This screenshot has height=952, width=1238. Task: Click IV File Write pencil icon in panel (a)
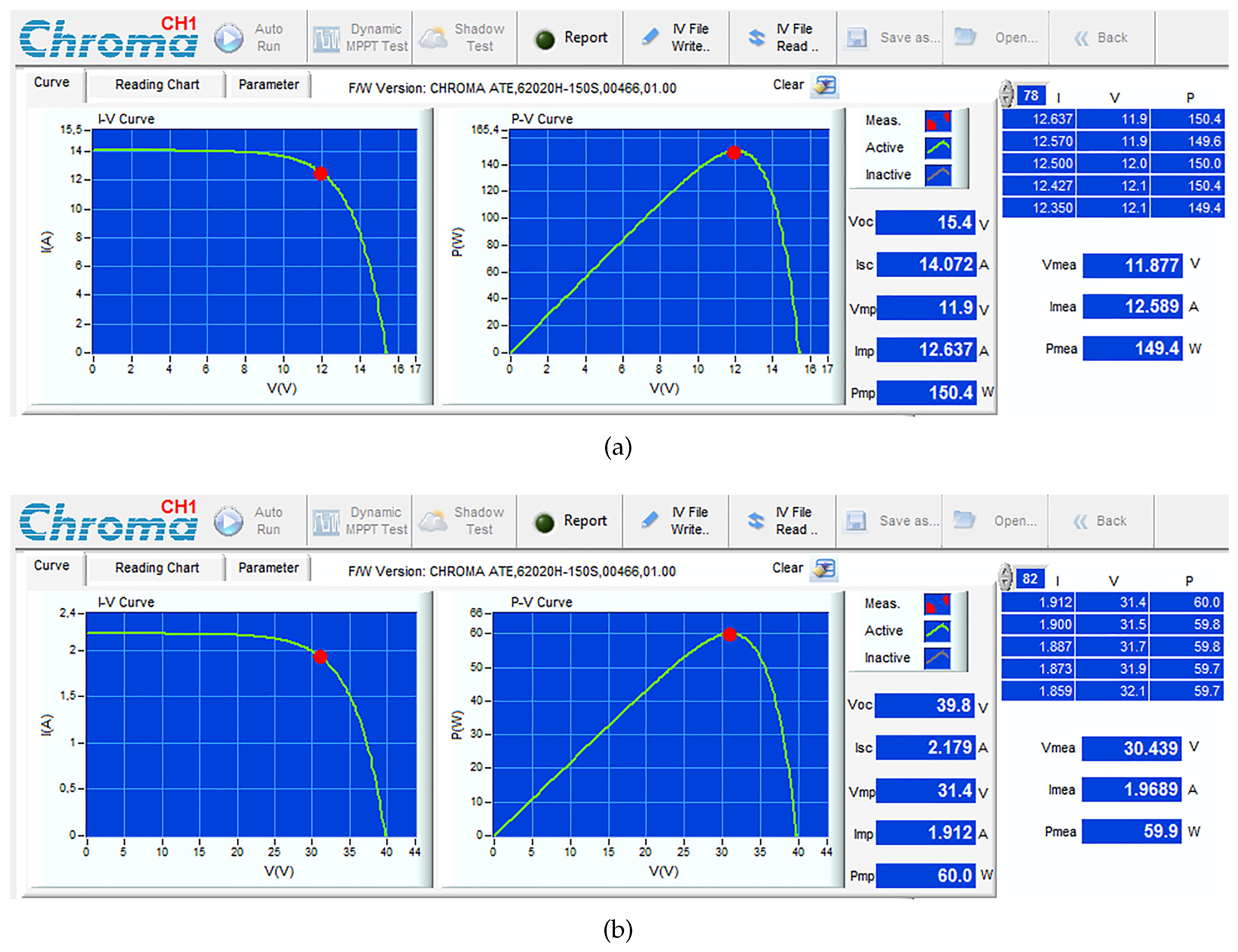pyautogui.click(x=650, y=37)
